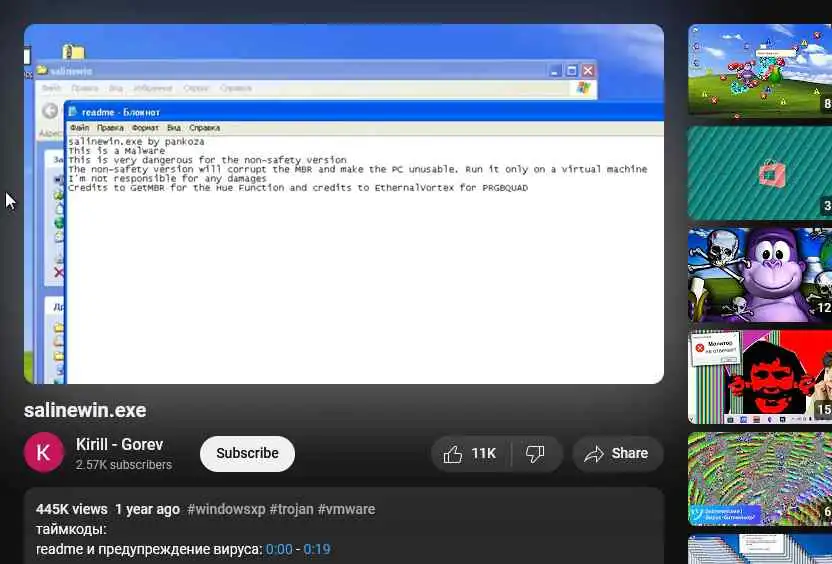Viewport: 832px width, 564px height.
Task: Open the purple BonziBuddy gorilla thumbnail
Action: tap(760, 275)
